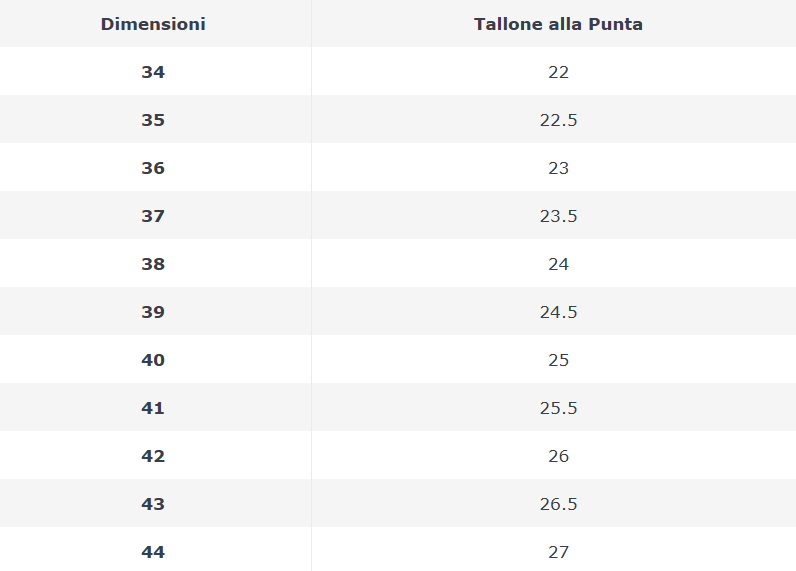The height and width of the screenshot is (571, 796).
Task: Select size 35 row label
Action: click(153, 120)
